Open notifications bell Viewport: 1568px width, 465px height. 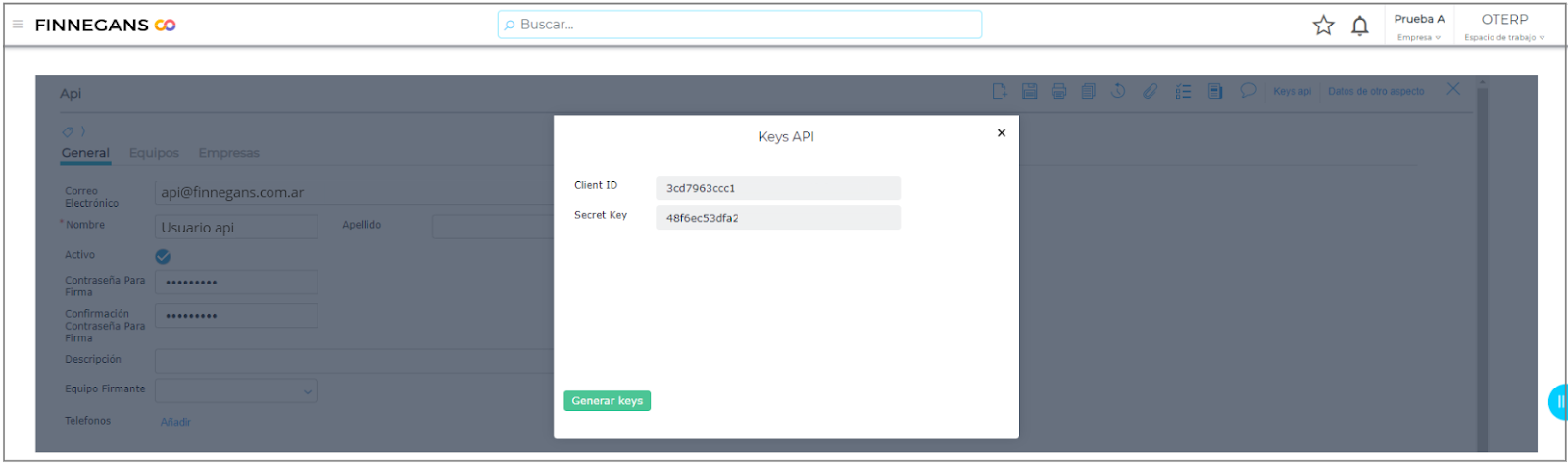pyautogui.click(x=1359, y=26)
